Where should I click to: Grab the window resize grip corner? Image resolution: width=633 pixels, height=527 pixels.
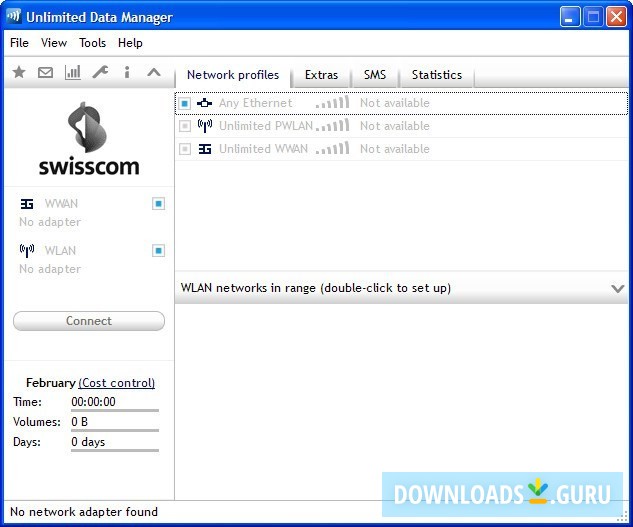pyautogui.click(x=624, y=517)
